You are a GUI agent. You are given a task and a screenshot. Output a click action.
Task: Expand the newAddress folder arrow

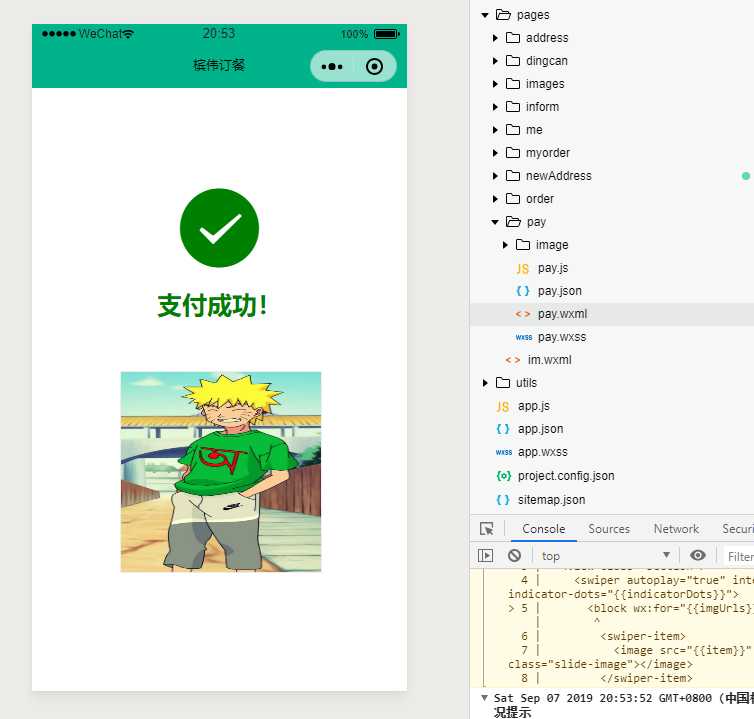pyautogui.click(x=495, y=176)
